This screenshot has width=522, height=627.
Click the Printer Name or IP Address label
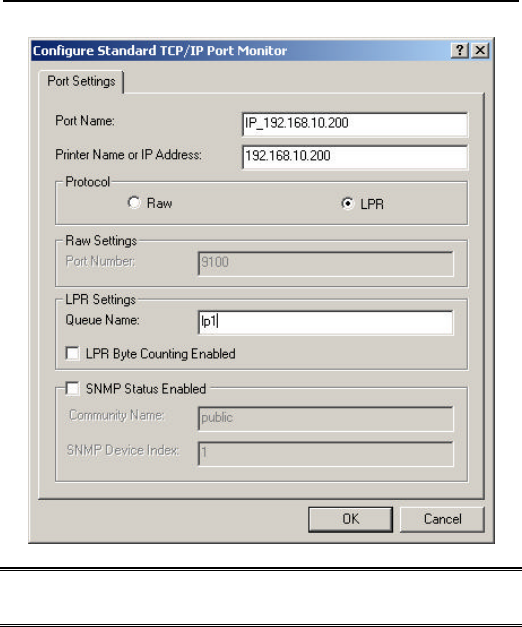coord(128,155)
